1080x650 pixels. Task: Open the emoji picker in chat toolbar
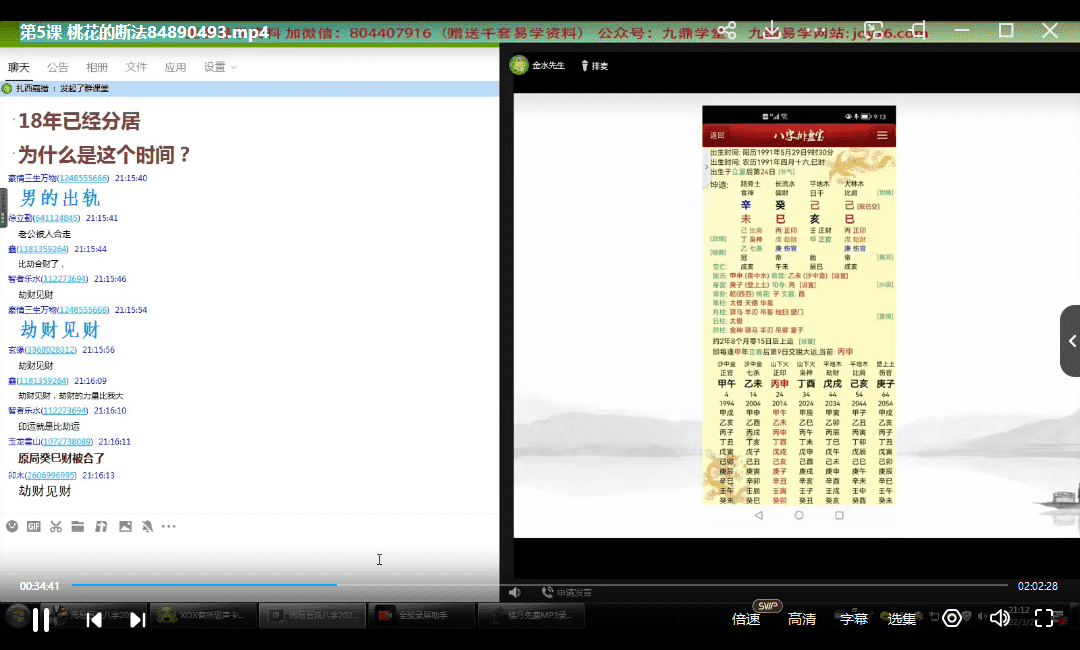click(12, 526)
